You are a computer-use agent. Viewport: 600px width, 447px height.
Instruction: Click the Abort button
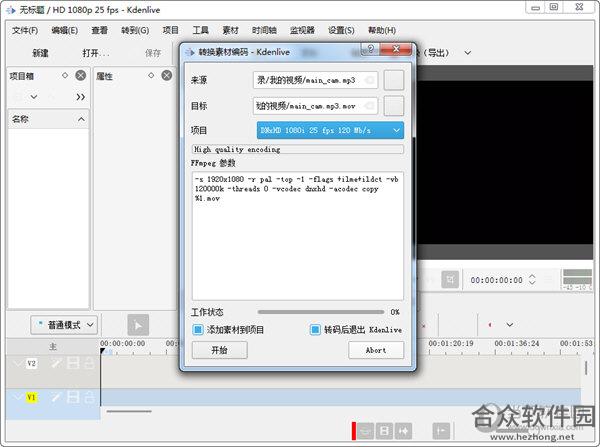[x=376, y=350]
